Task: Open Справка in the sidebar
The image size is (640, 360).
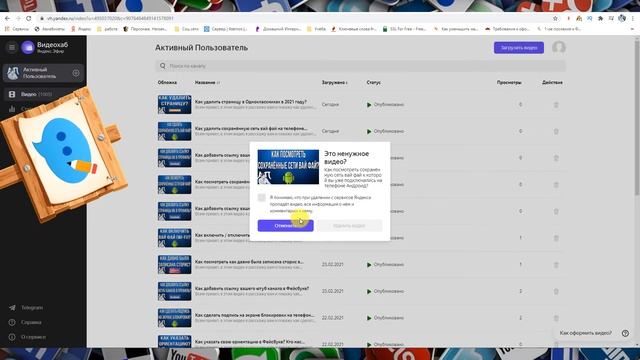Action: coord(26,322)
